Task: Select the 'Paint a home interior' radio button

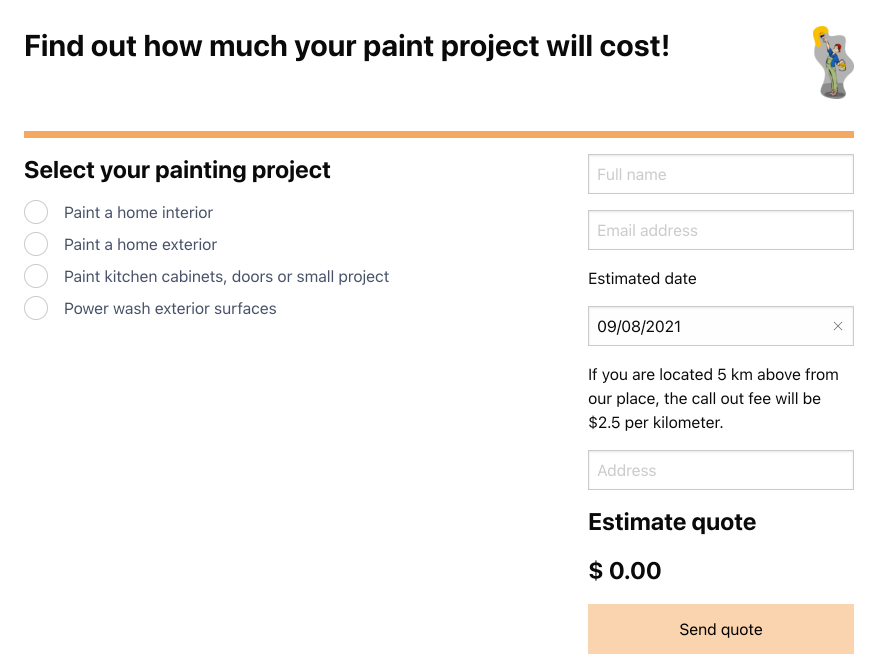Action: pyautogui.click(x=36, y=212)
